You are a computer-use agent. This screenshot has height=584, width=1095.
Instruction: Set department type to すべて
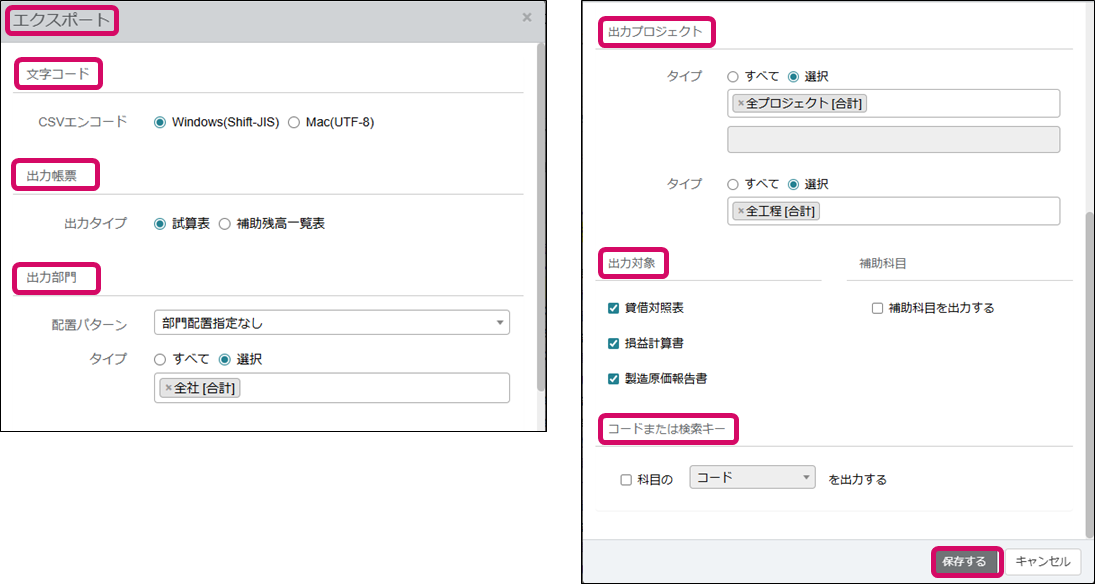click(x=160, y=359)
